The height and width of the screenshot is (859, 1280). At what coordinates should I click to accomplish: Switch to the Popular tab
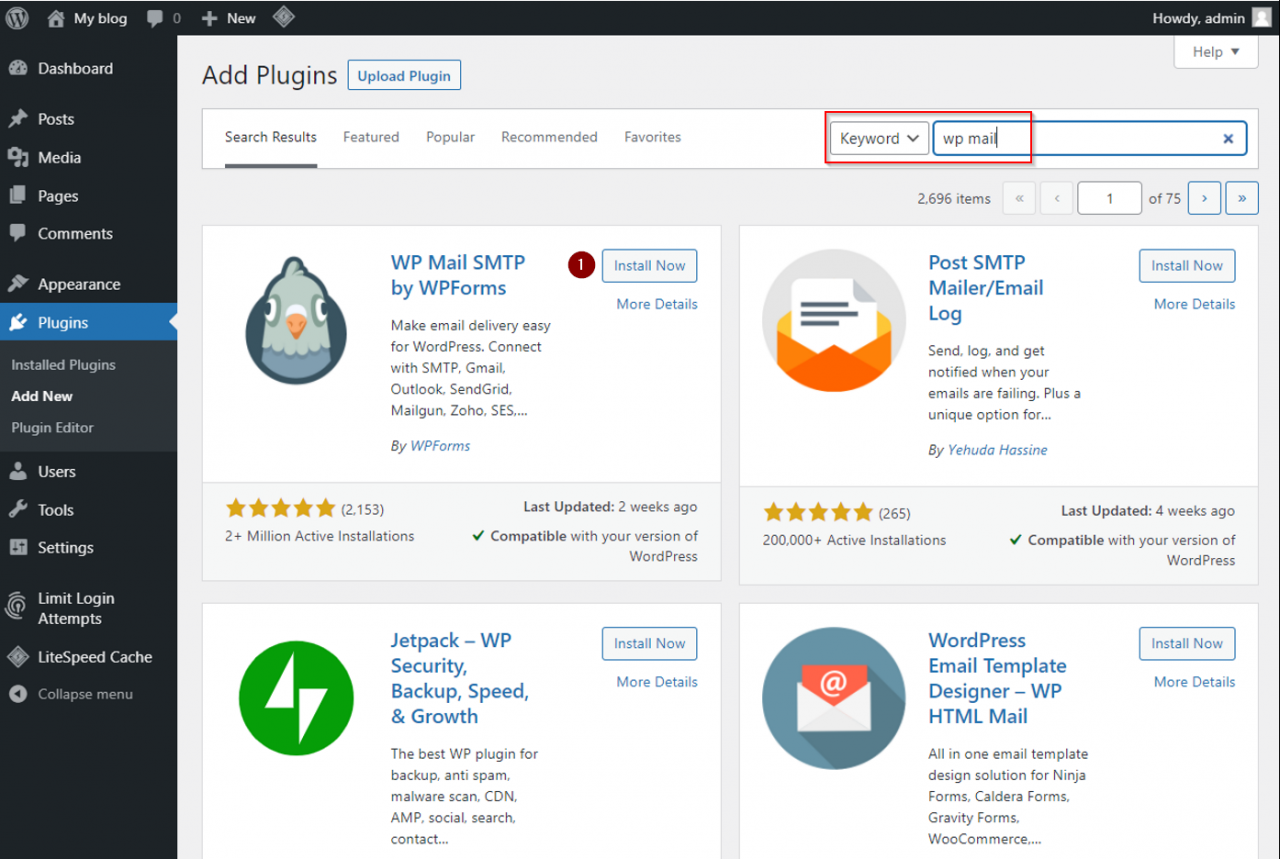(450, 137)
